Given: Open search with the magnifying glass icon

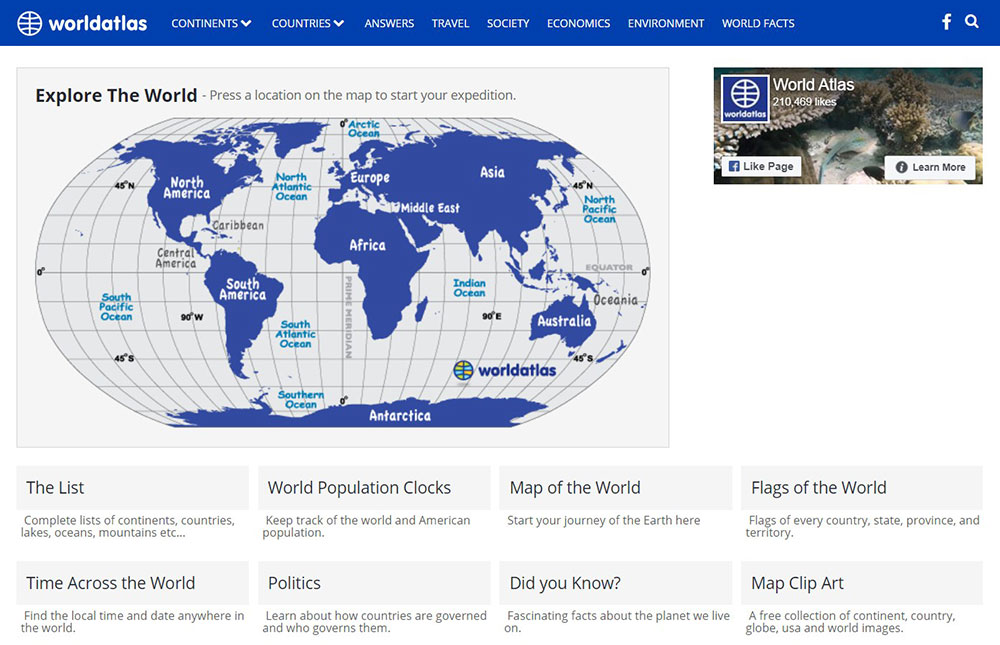Looking at the screenshot, I should pyautogui.click(x=972, y=22).
